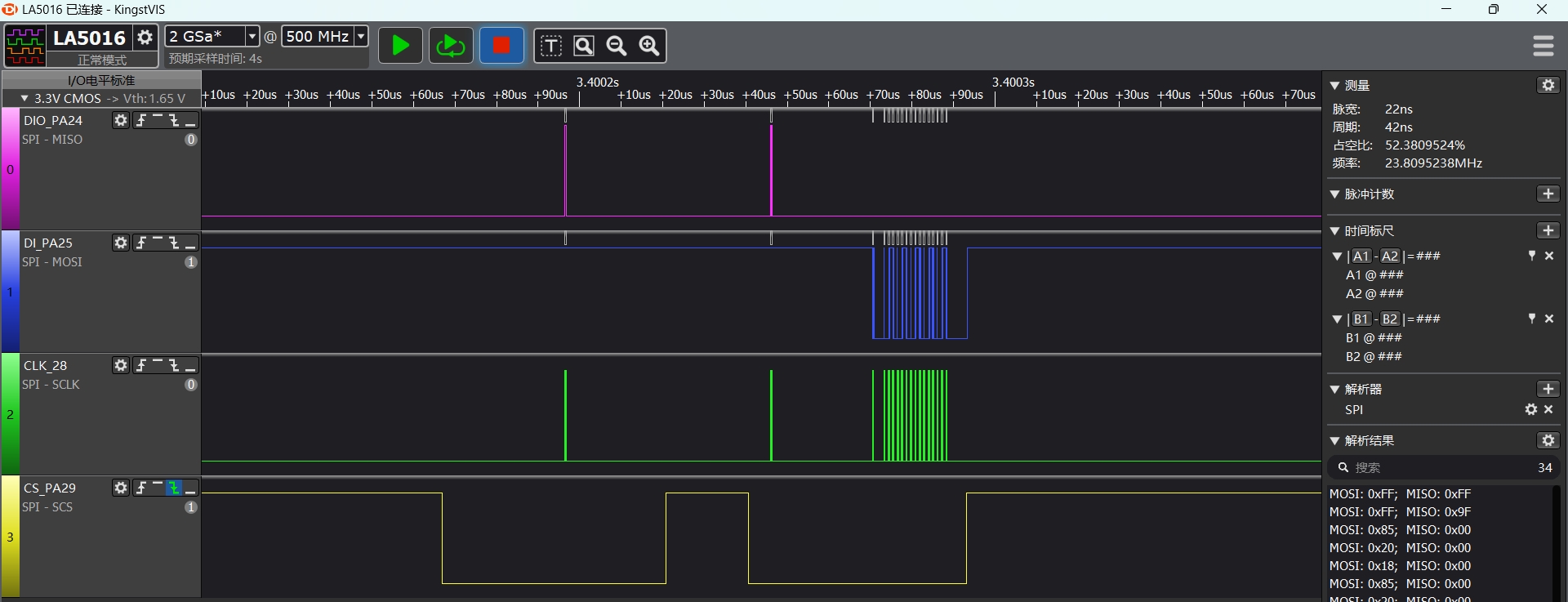Screen dimensions: 1568x602
Task: Start a single capture with the green play button
Action: [400, 46]
